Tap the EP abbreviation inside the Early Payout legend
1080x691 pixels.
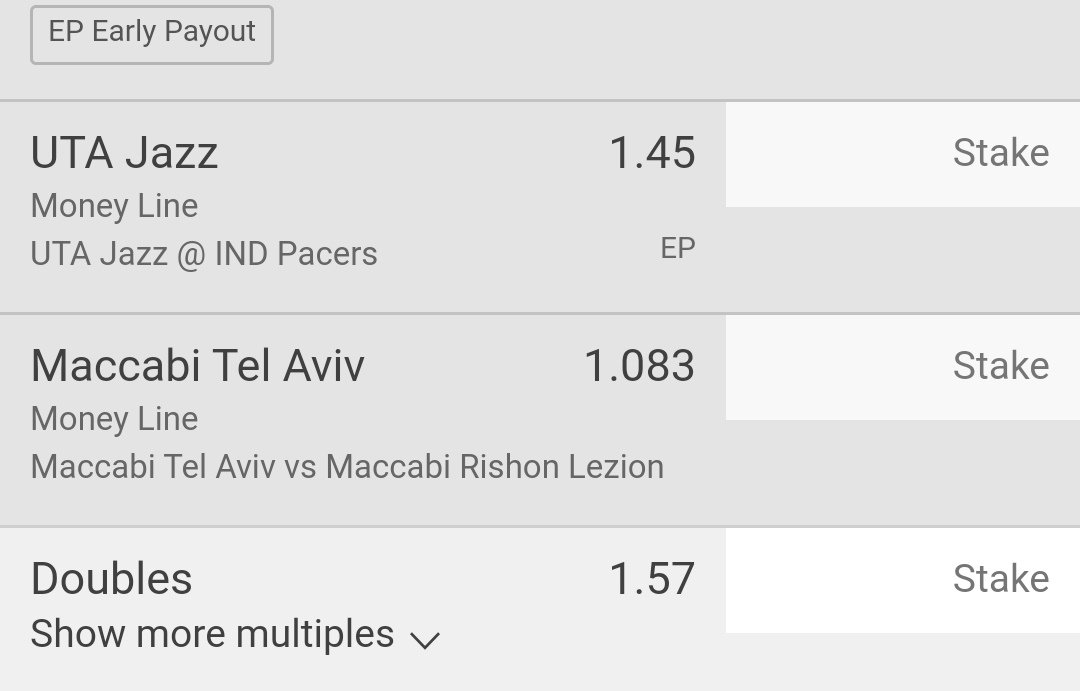pyautogui.click(x=65, y=32)
